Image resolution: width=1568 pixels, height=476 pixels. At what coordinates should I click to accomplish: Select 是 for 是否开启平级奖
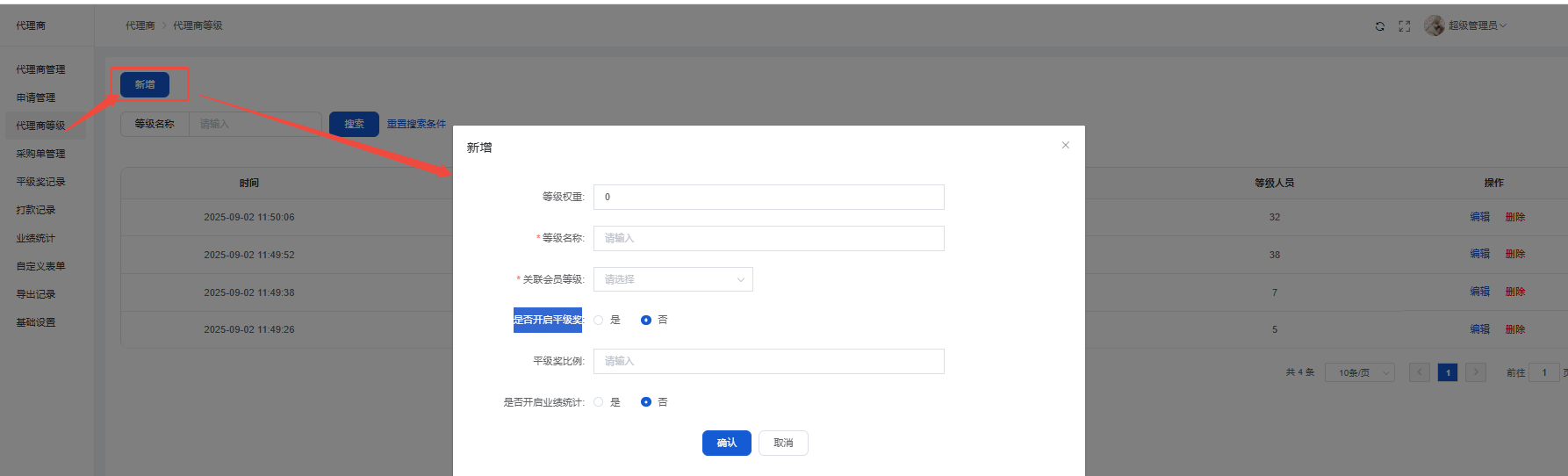tap(599, 320)
